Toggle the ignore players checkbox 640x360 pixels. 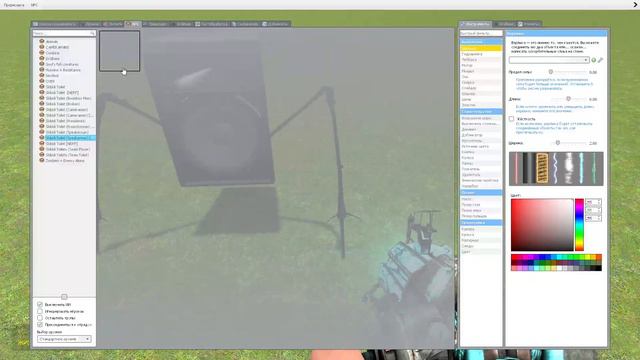tap(40, 311)
